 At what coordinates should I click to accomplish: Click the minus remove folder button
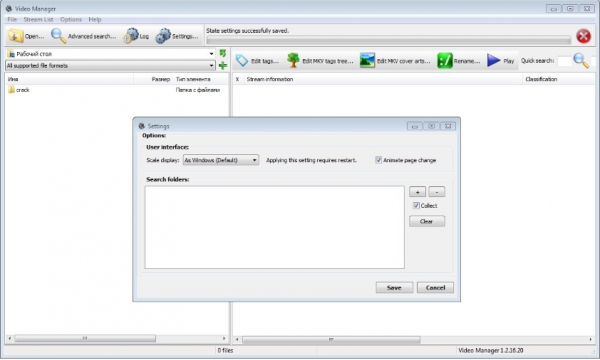(437, 192)
